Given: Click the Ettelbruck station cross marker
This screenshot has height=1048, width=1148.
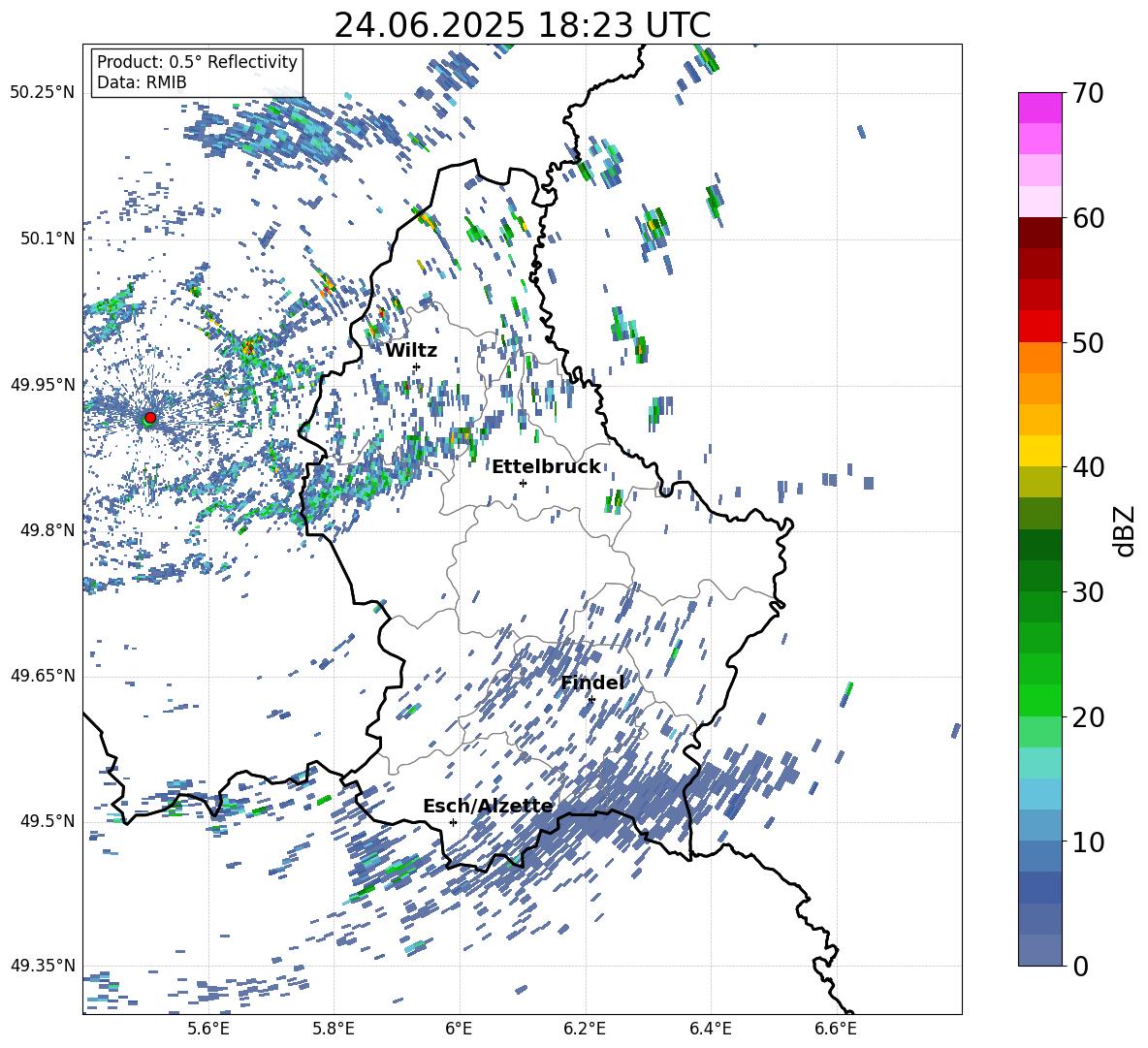Looking at the screenshot, I should 523,483.
